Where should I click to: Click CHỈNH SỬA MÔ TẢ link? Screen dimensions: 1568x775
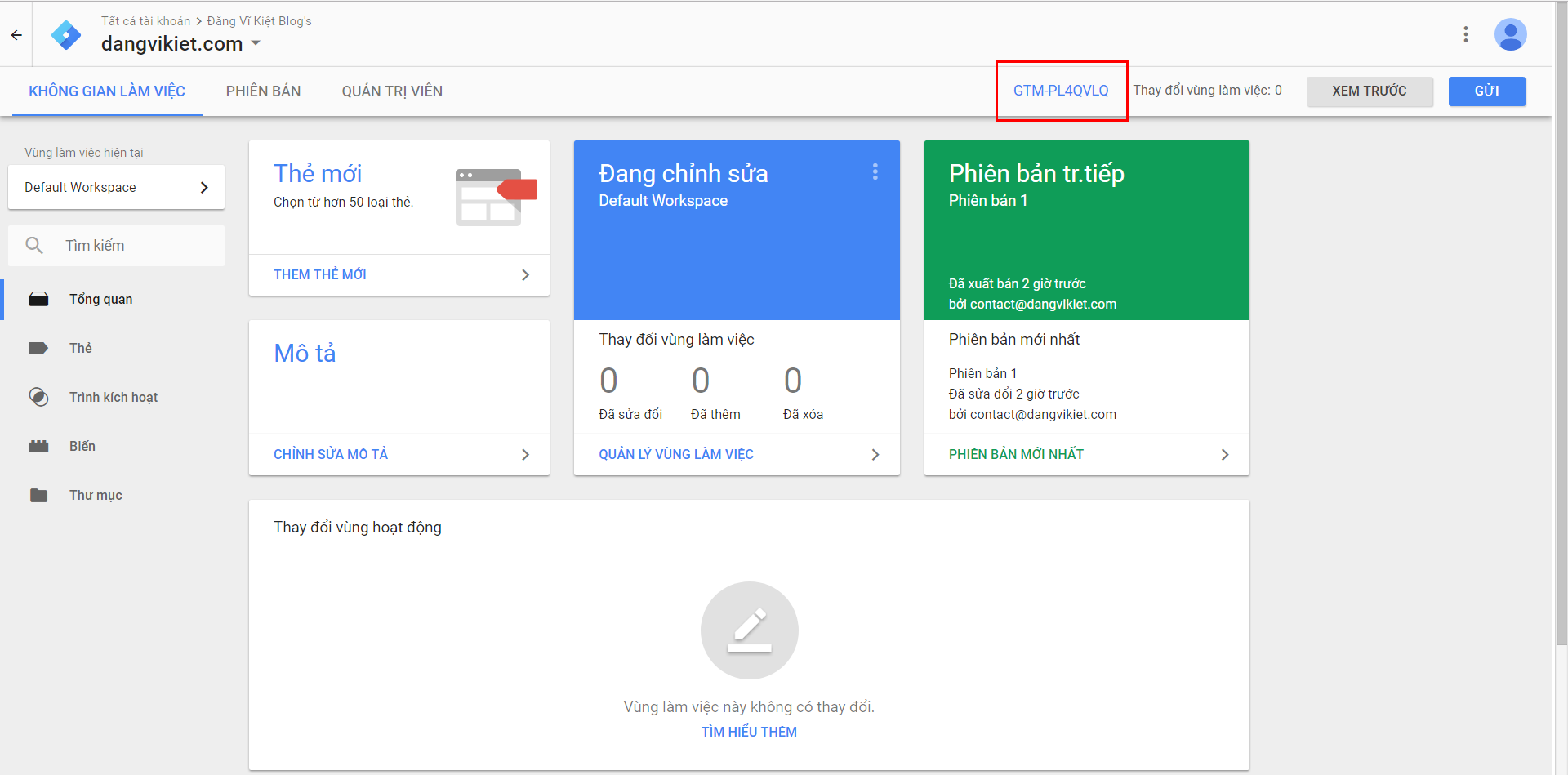pyautogui.click(x=331, y=455)
